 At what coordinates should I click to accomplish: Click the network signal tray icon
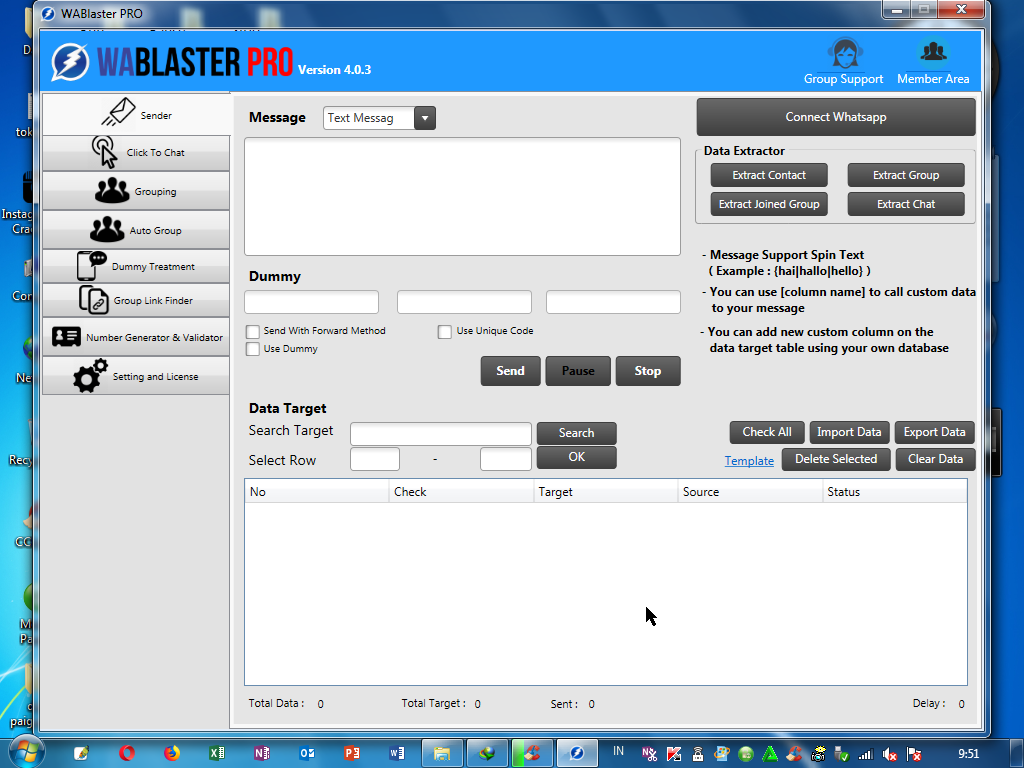866,754
